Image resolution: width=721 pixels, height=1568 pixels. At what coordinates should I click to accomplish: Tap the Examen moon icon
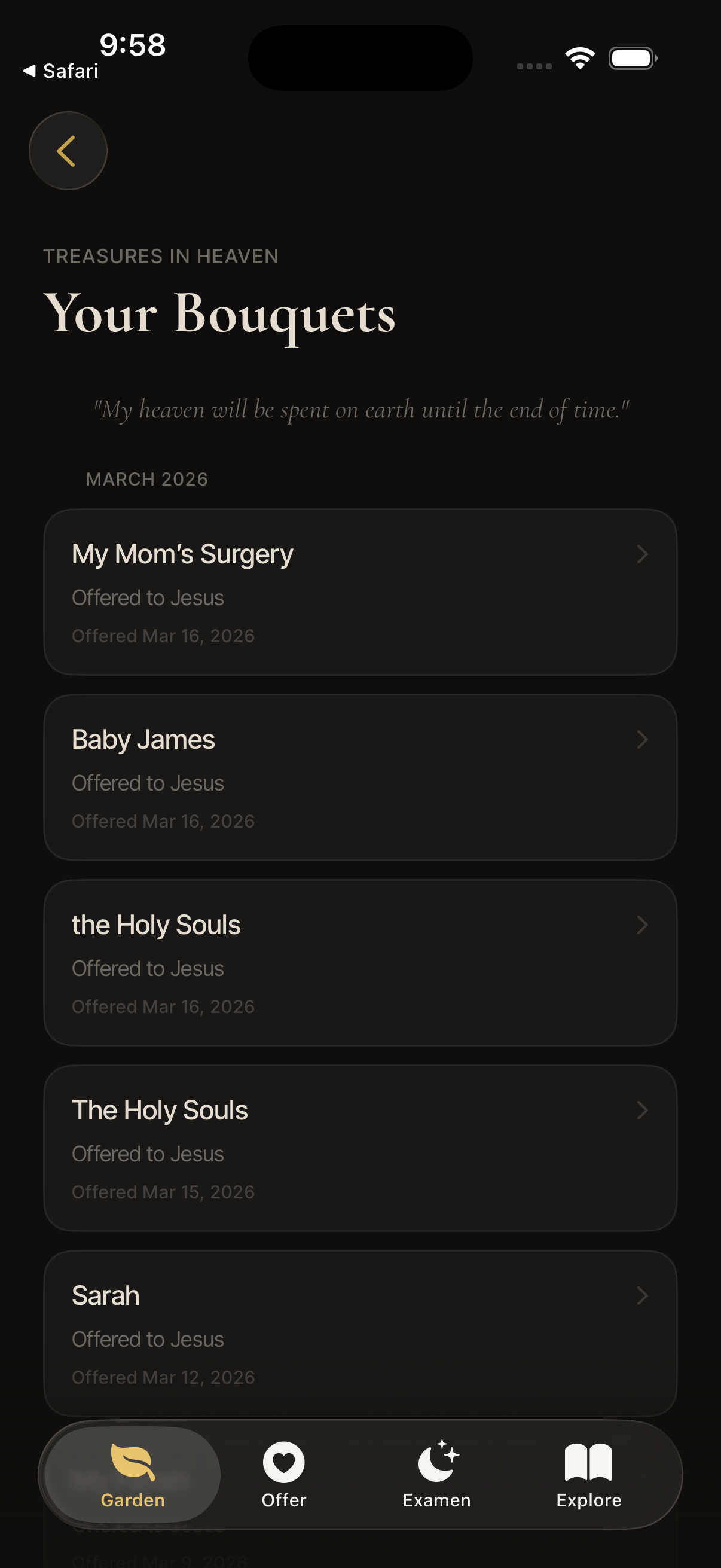tap(438, 1461)
